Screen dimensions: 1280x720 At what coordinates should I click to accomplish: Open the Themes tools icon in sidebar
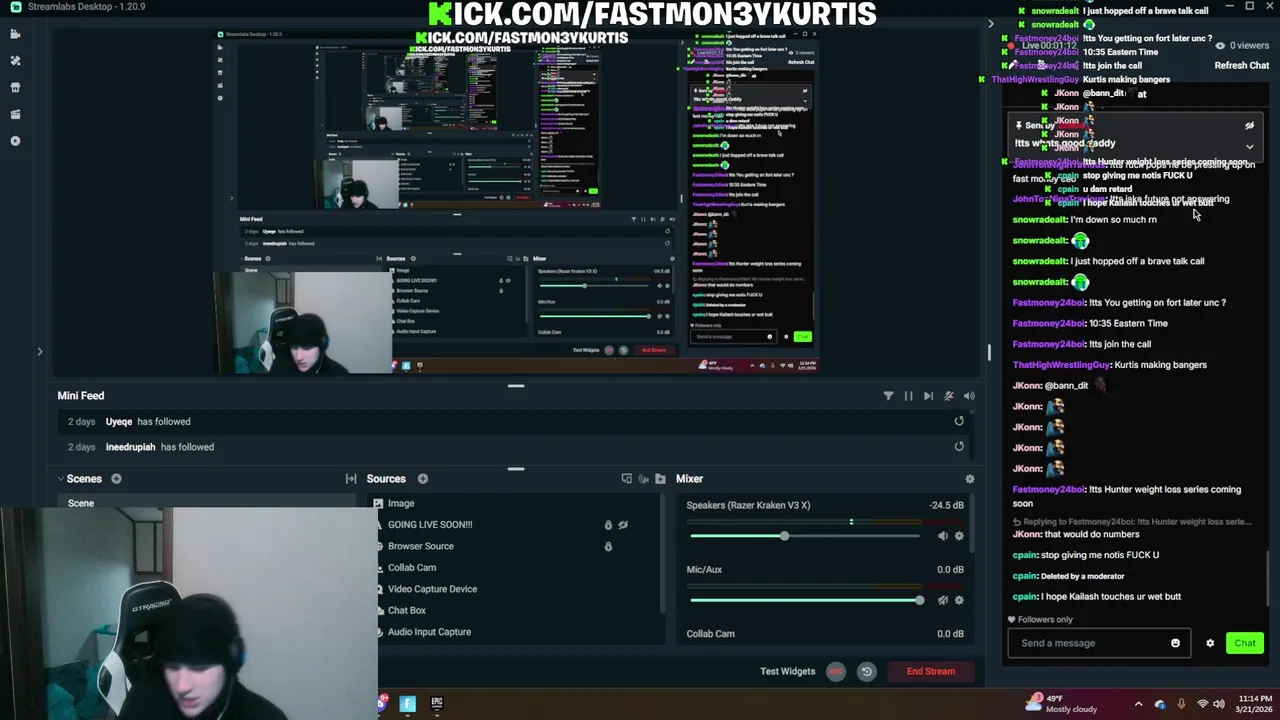click(x=15, y=61)
